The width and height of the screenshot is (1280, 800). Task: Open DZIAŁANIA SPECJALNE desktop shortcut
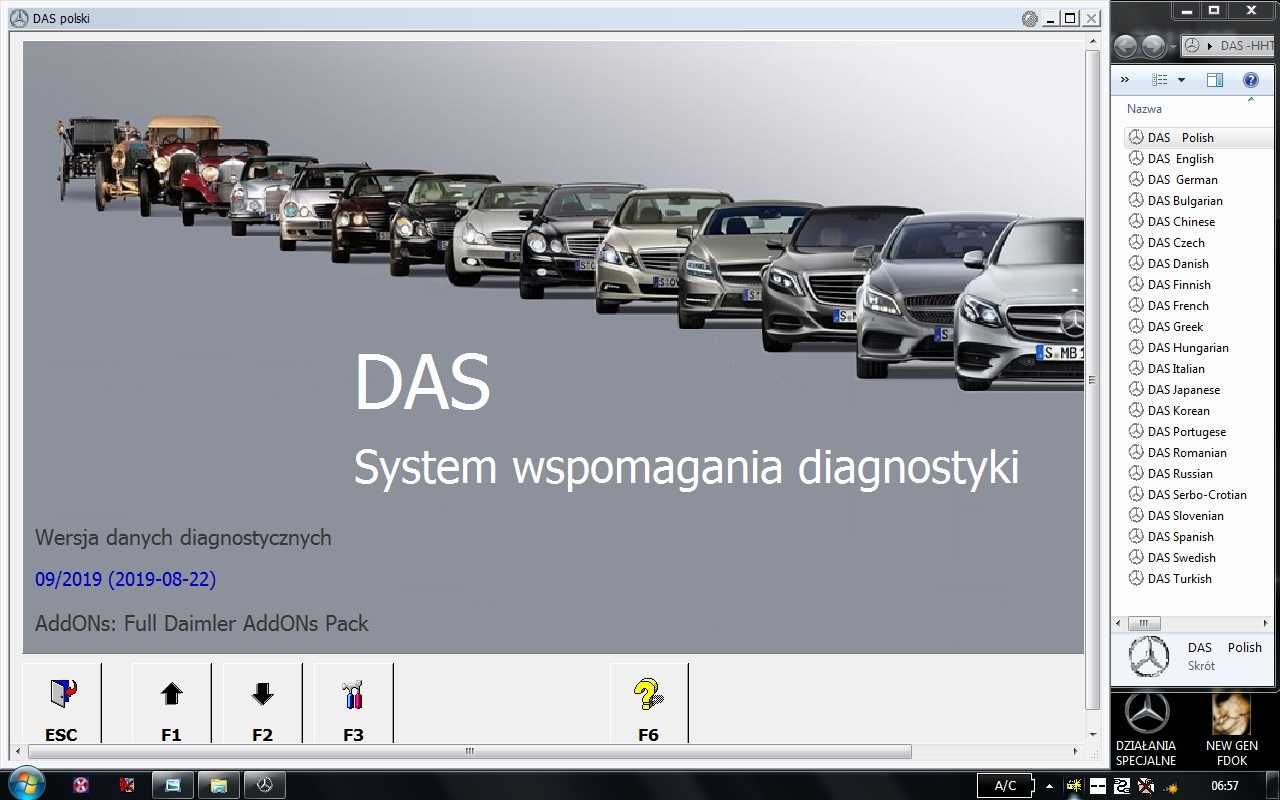pos(1146,728)
